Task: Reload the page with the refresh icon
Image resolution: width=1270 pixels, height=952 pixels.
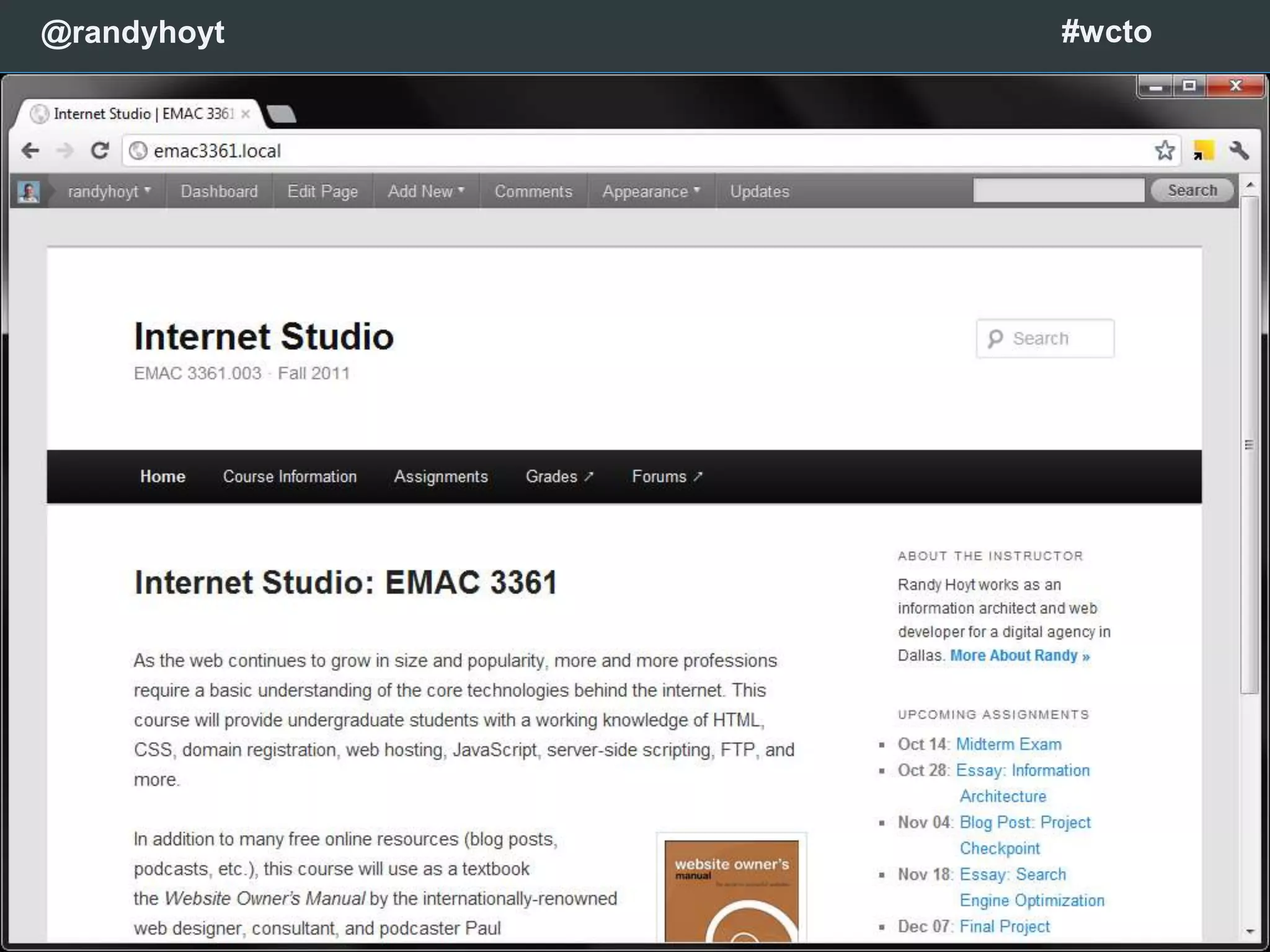Action: click(x=99, y=151)
